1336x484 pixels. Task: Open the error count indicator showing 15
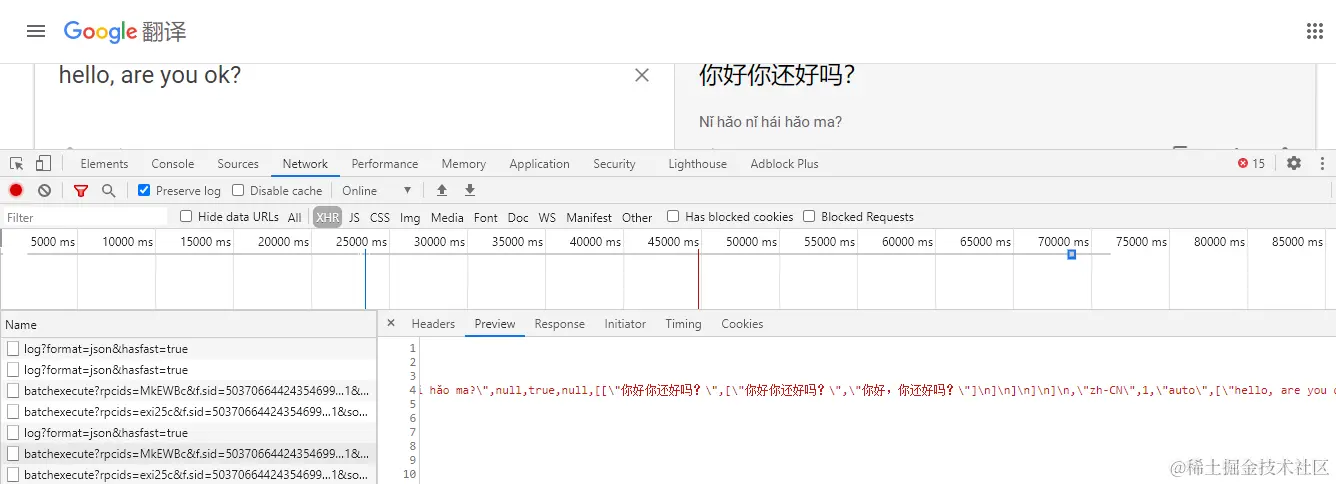pyautogui.click(x=1251, y=163)
